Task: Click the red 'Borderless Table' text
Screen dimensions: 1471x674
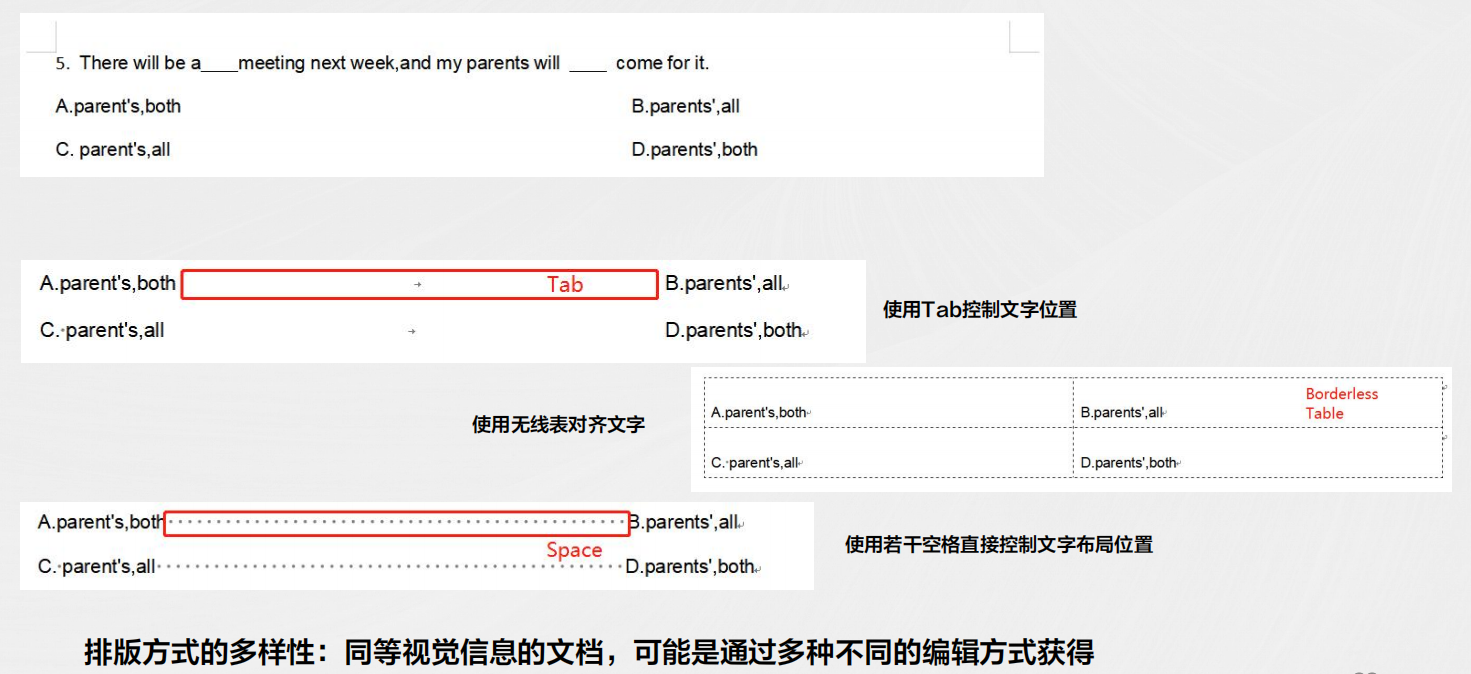Action: pyautogui.click(x=1342, y=404)
